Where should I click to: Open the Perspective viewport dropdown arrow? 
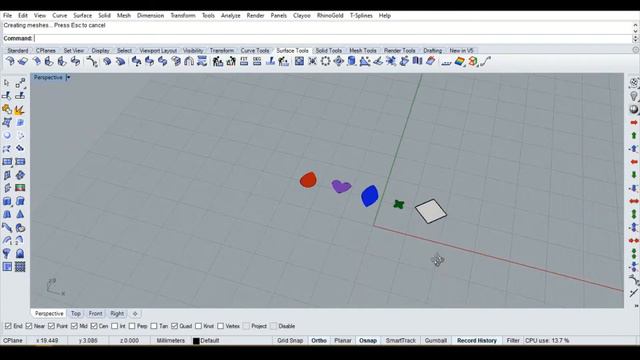click(x=68, y=77)
